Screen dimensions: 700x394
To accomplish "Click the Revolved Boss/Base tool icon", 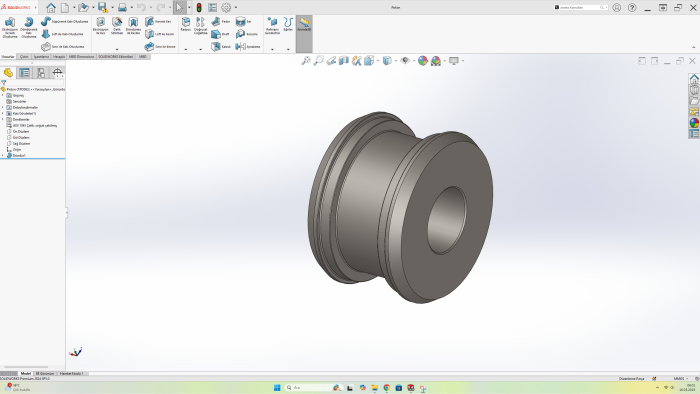I will (29, 22).
